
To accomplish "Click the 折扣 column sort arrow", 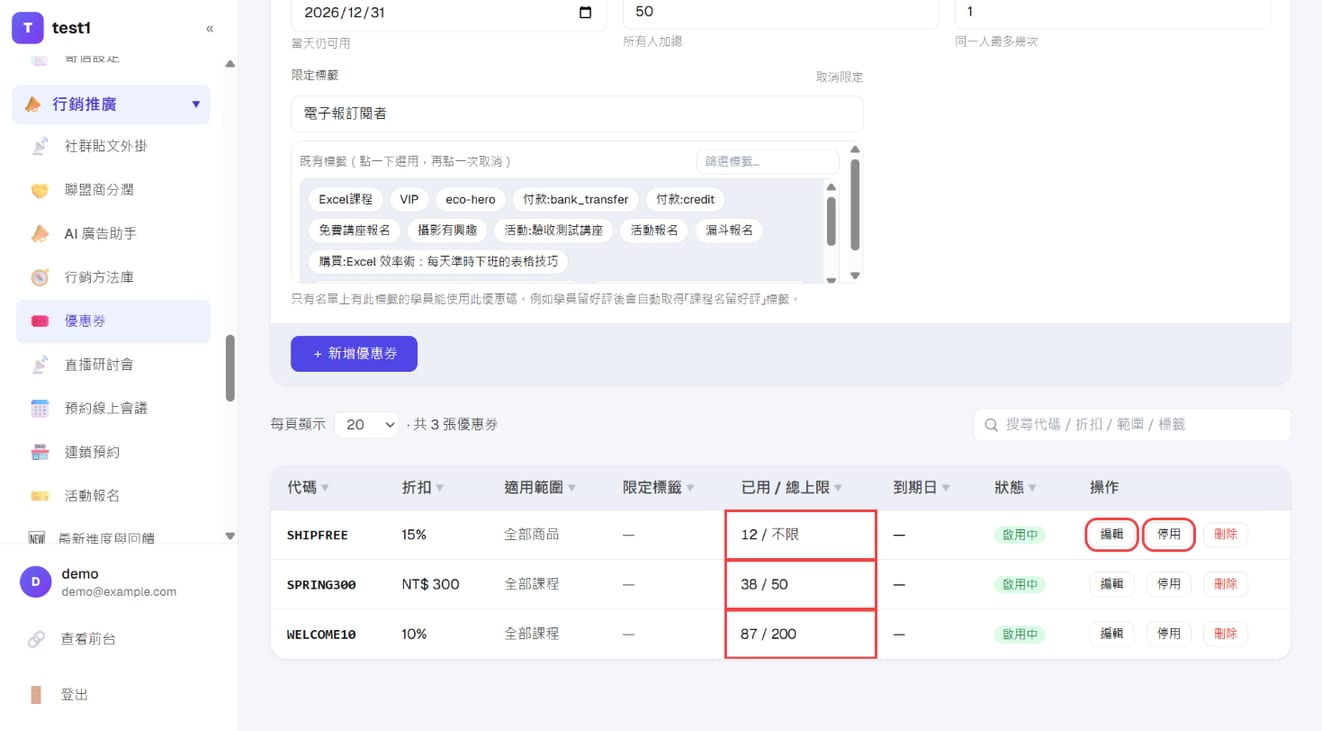I will [440, 488].
